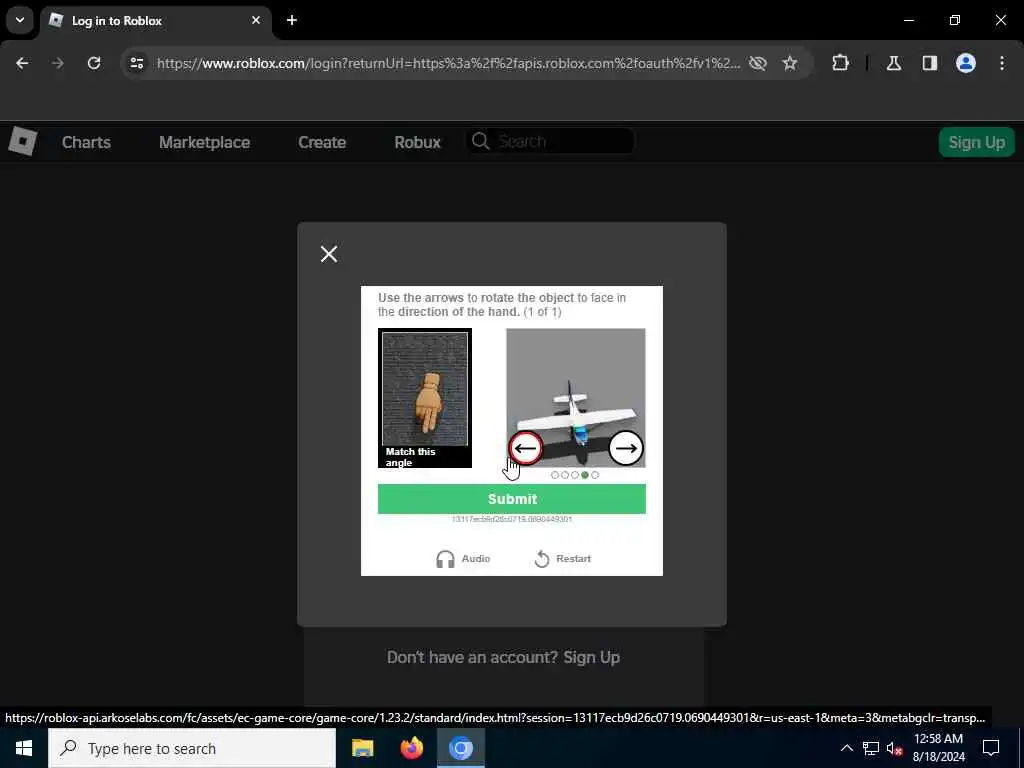Image resolution: width=1024 pixels, height=768 pixels.
Task: Open the Extensions puzzle icon
Action: (x=840, y=63)
